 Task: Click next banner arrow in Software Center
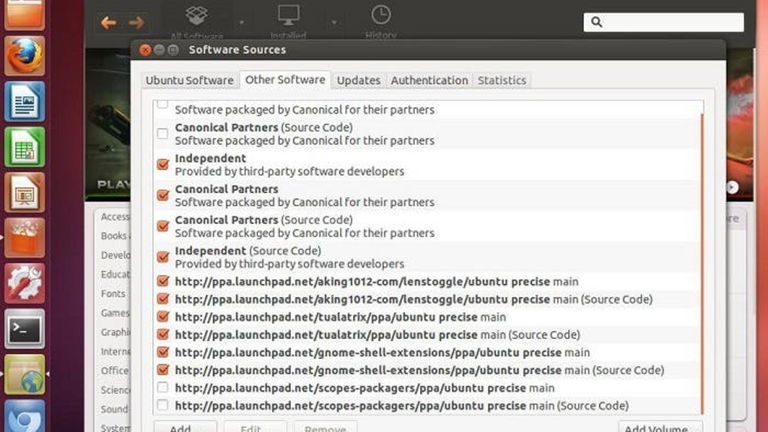pyautogui.click(x=732, y=187)
